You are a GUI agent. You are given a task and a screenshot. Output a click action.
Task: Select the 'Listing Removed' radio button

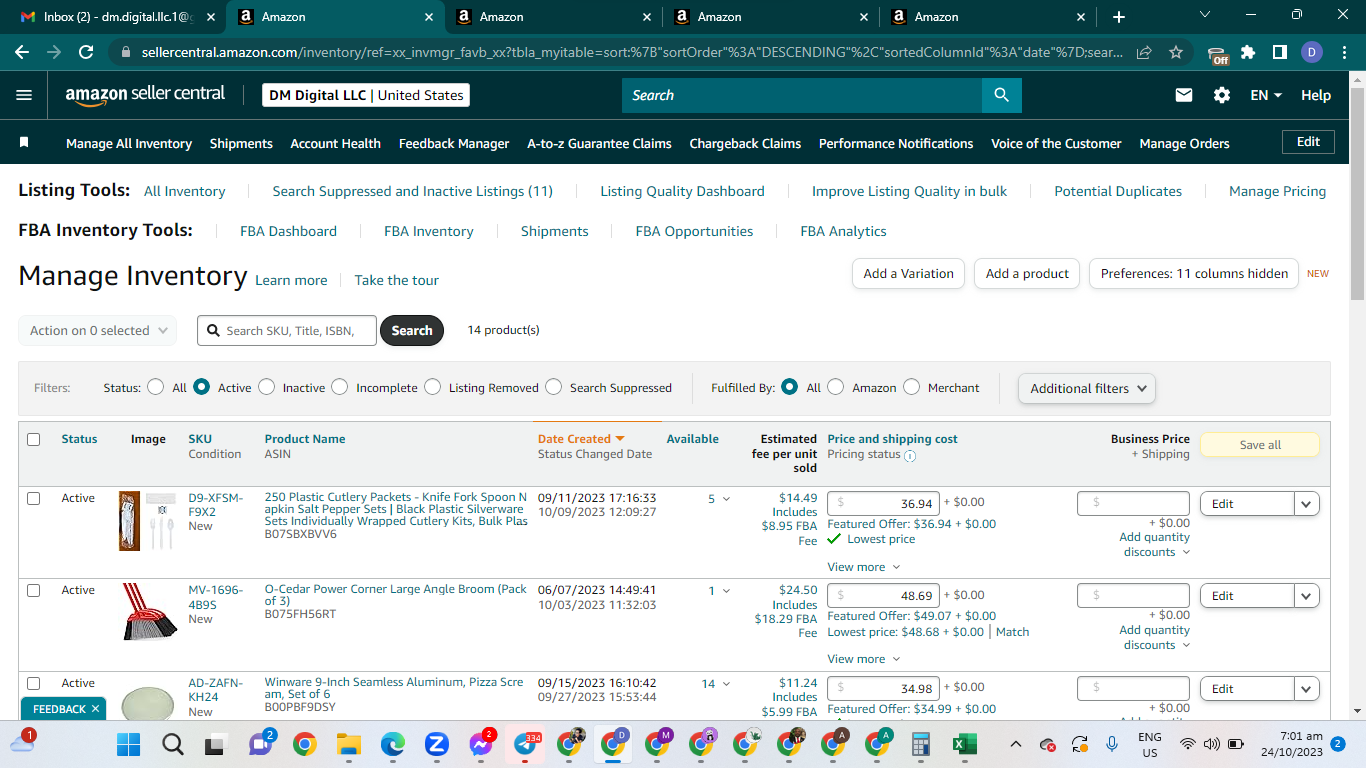tap(433, 387)
